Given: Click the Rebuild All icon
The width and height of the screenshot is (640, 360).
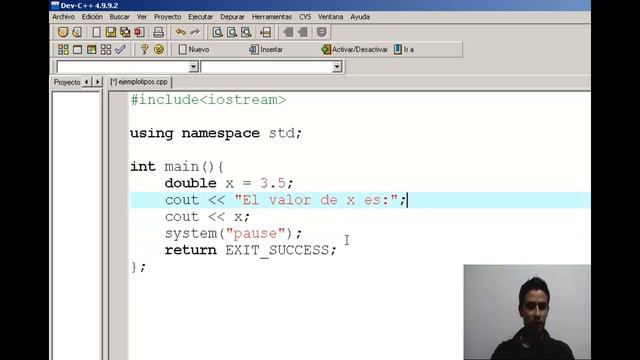Looking at the screenshot, I should (106, 49).
